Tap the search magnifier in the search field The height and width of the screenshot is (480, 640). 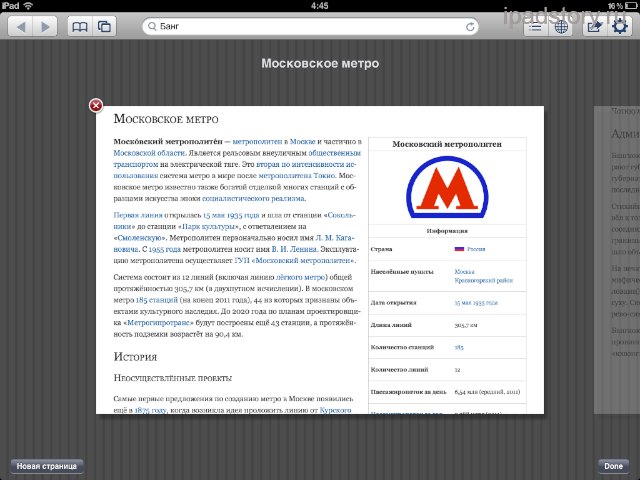pyautogui.click(x=152, y=26)
